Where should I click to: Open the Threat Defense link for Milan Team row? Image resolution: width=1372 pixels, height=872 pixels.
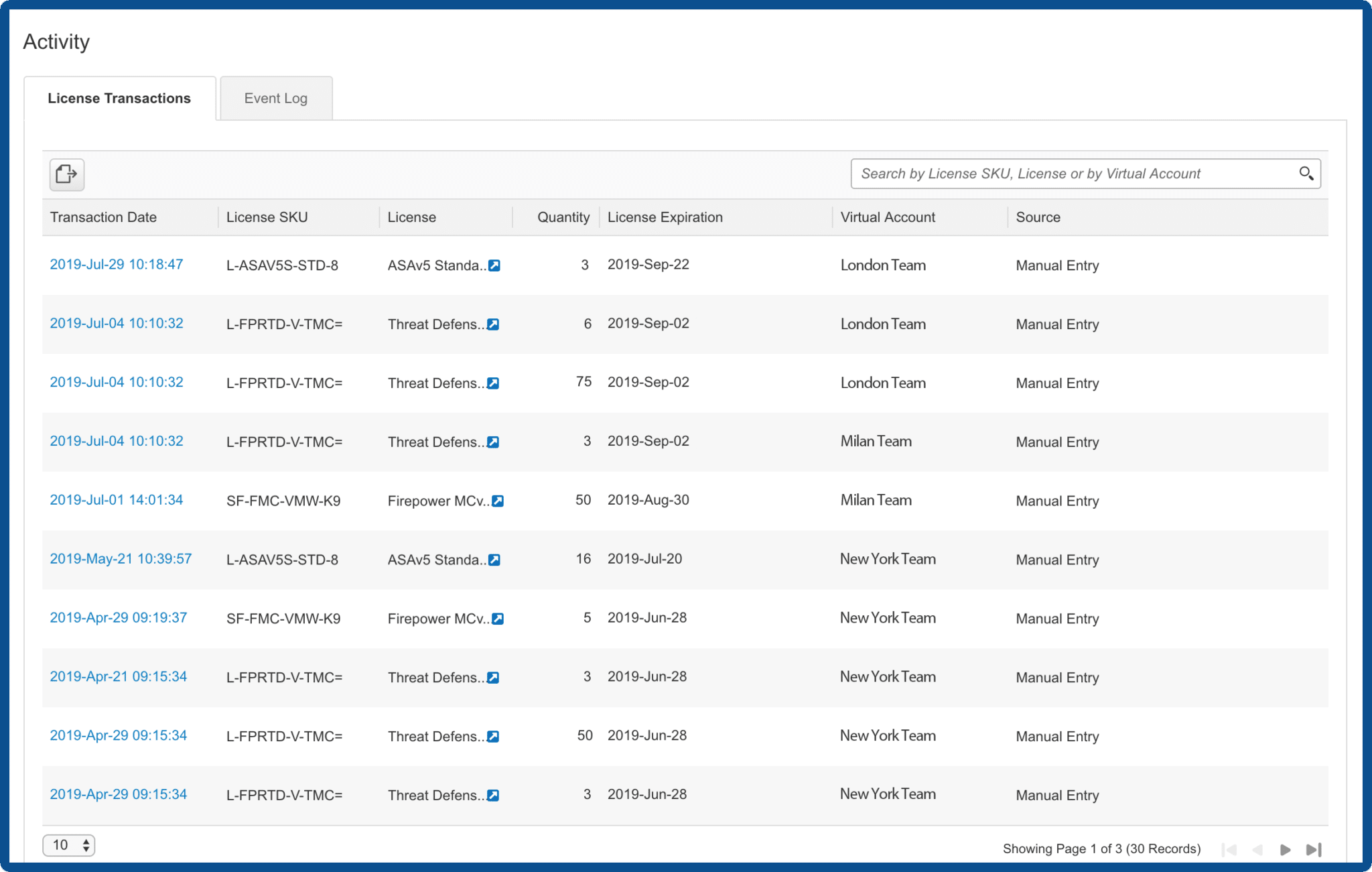click(x=493, y=442)
